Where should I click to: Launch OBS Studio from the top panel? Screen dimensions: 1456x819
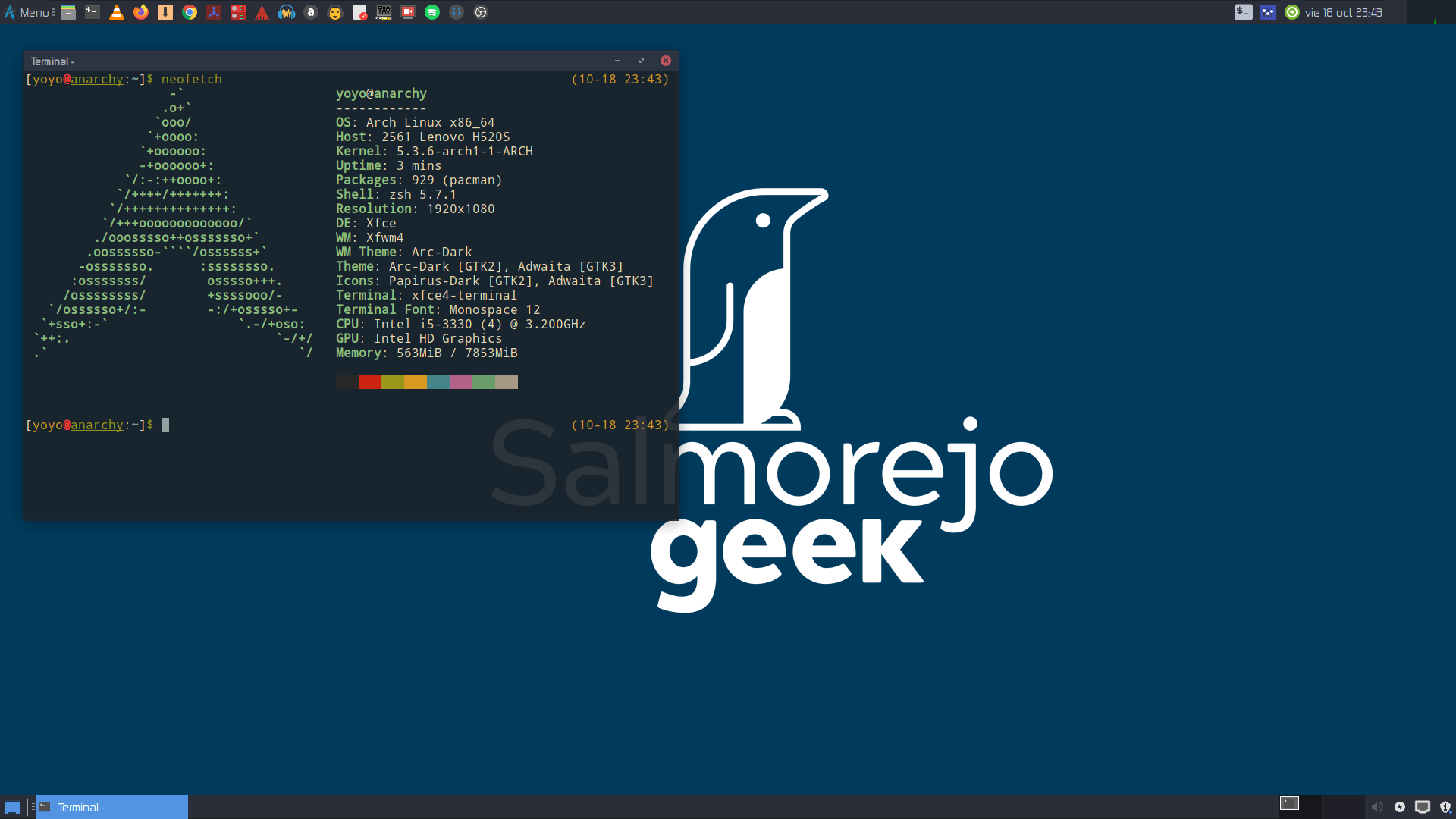coord(481,12)
